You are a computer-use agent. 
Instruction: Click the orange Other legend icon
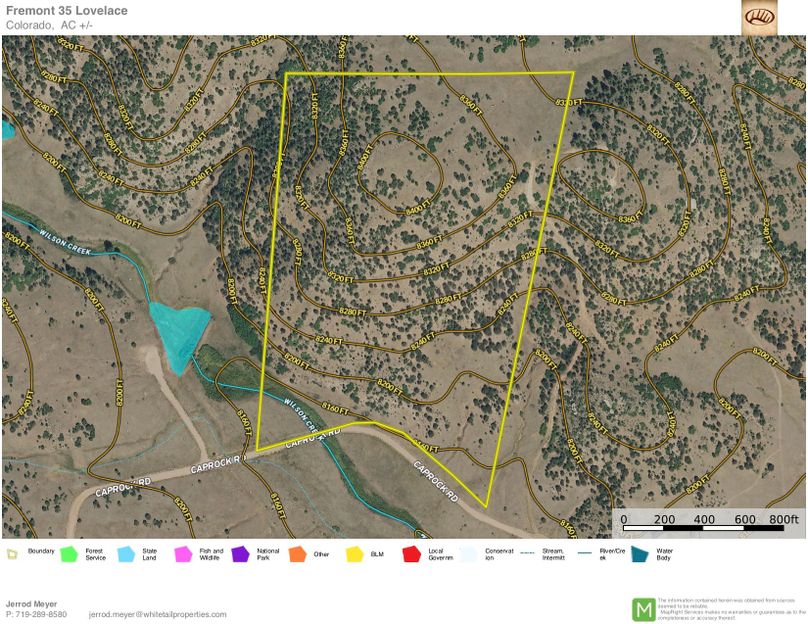(297, 552)
